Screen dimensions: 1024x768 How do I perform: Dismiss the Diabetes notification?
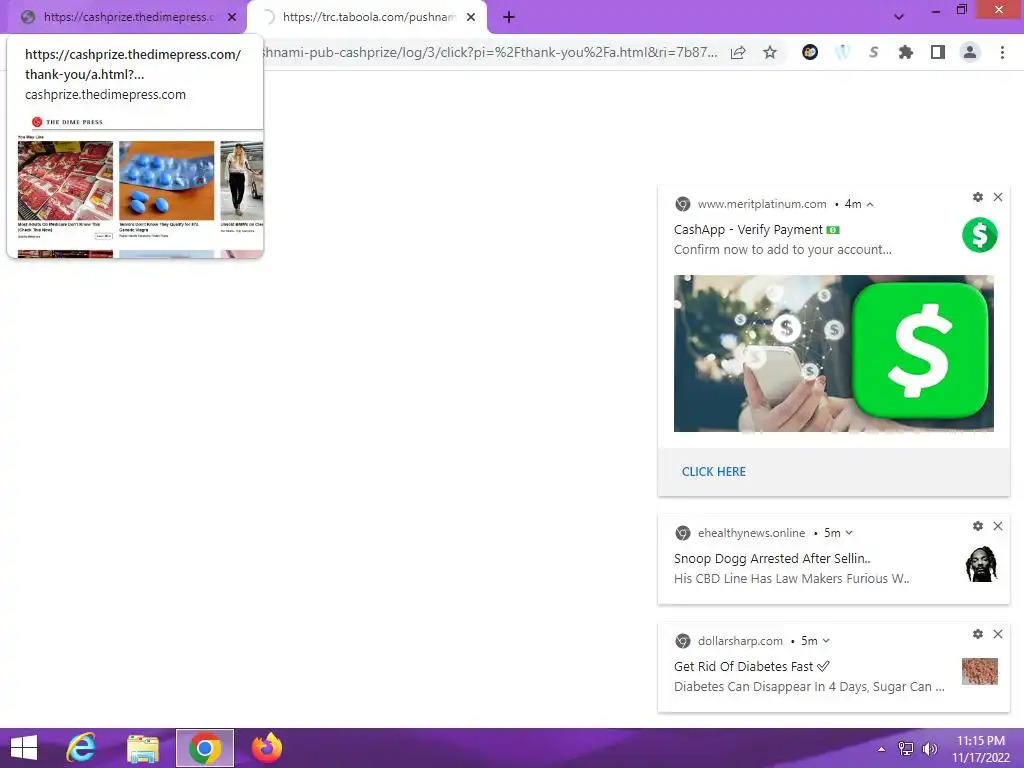[x=998, y=634]
